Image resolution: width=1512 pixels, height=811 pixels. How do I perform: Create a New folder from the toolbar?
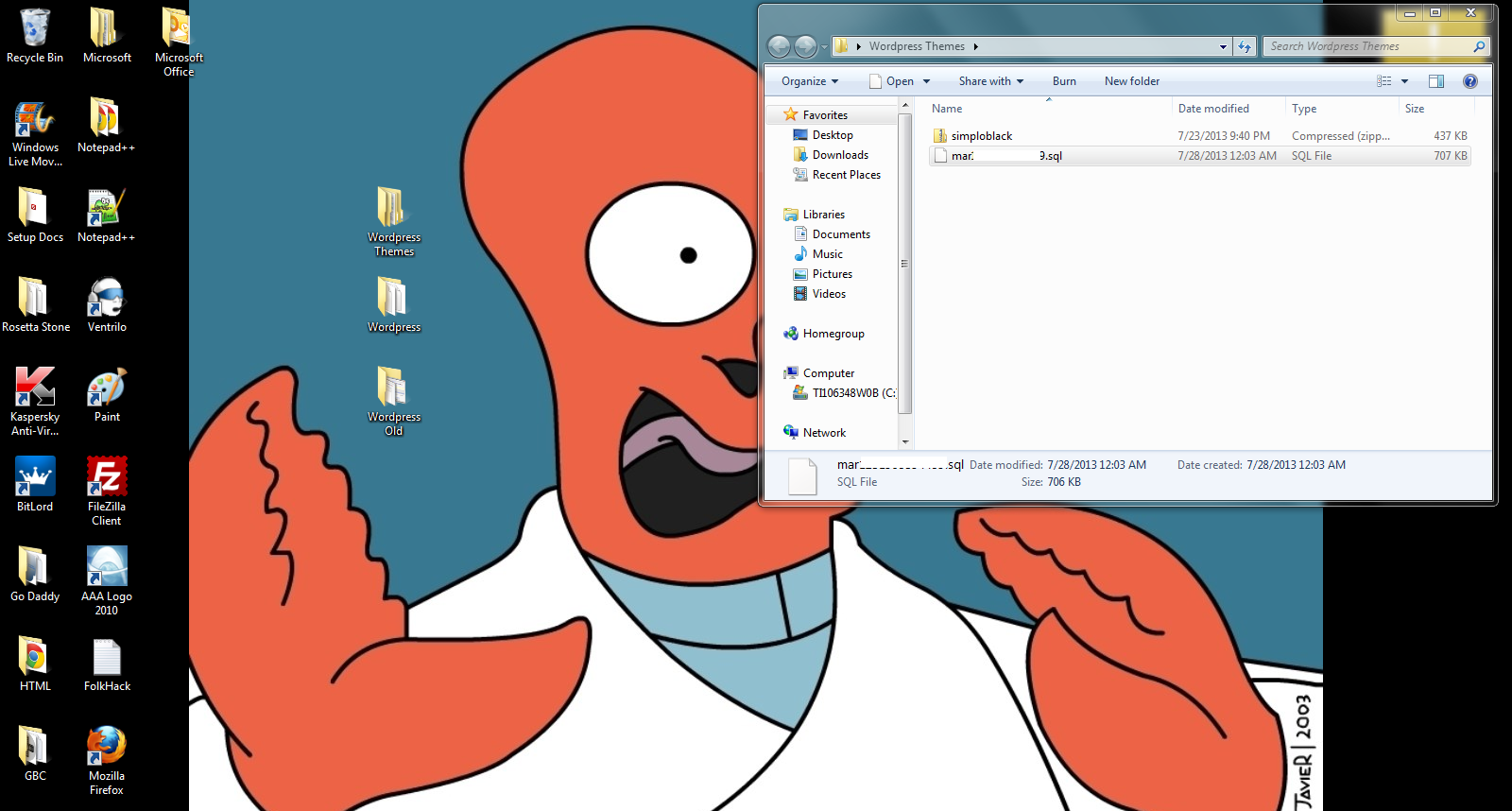coord(1132,81)
